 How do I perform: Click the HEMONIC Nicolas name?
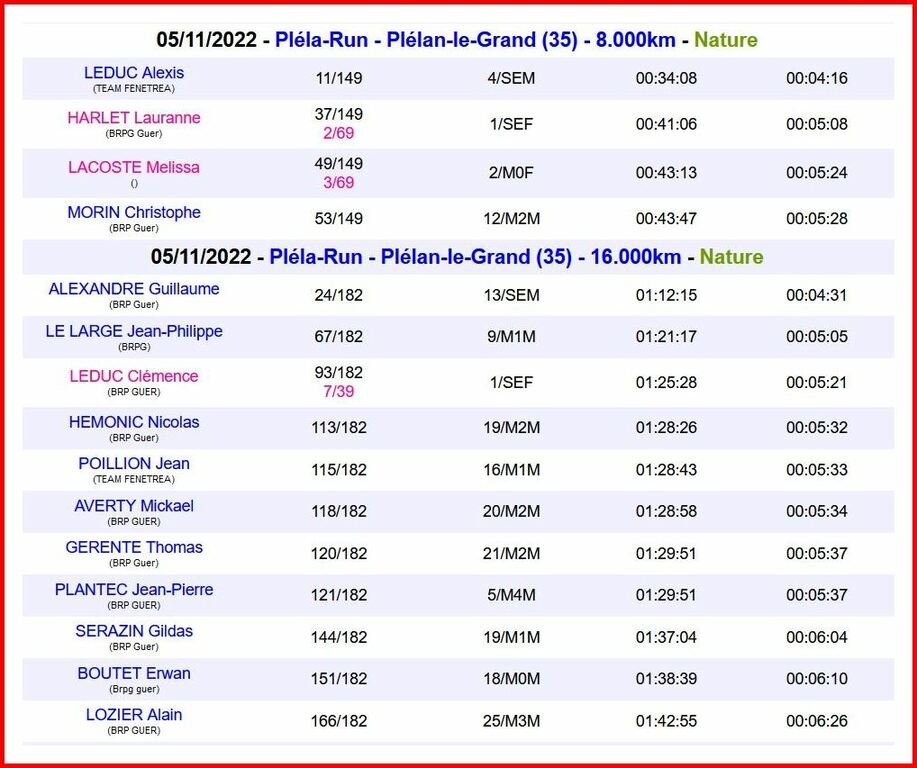134,422
